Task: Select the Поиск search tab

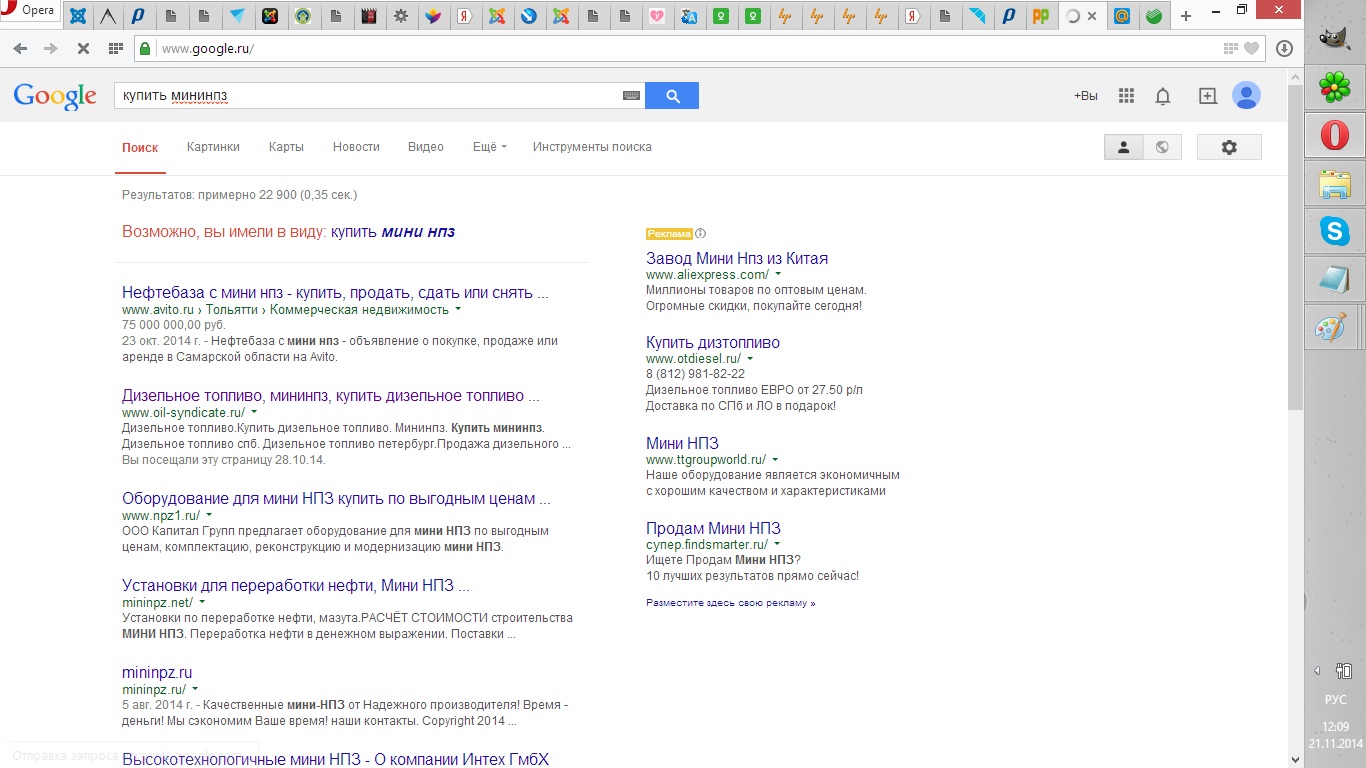Action: click(140, 147)
